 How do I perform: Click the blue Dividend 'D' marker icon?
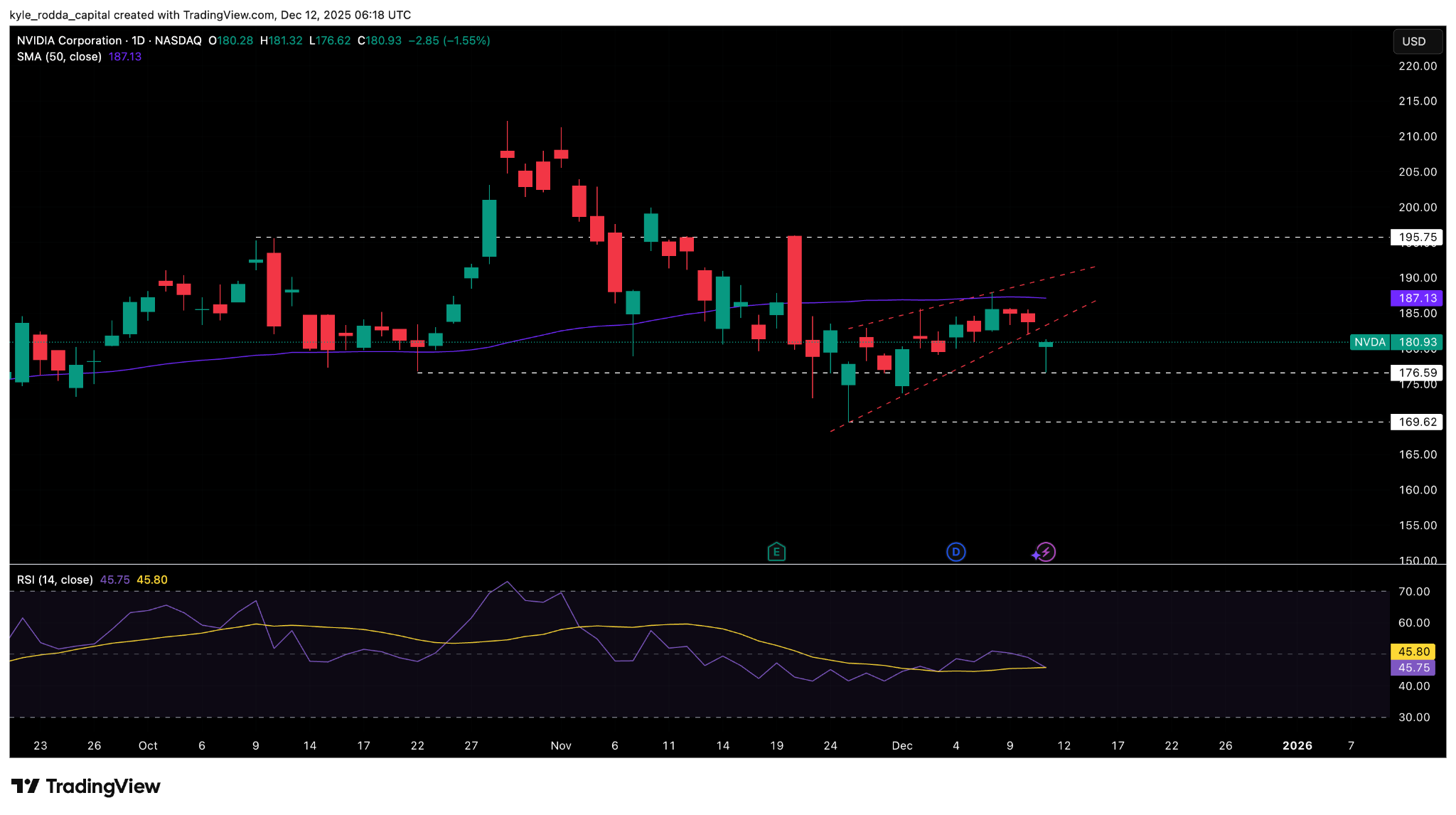point(955,552)
